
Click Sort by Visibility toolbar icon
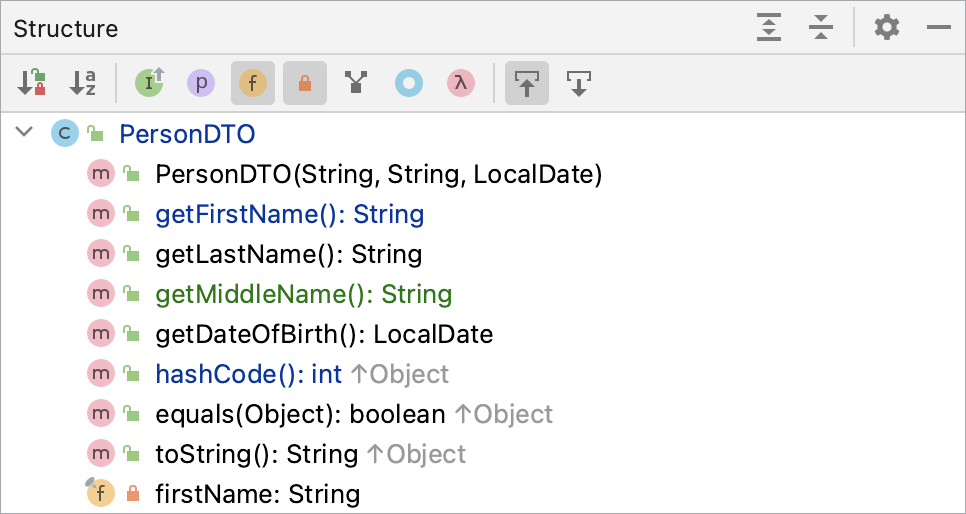32,83
